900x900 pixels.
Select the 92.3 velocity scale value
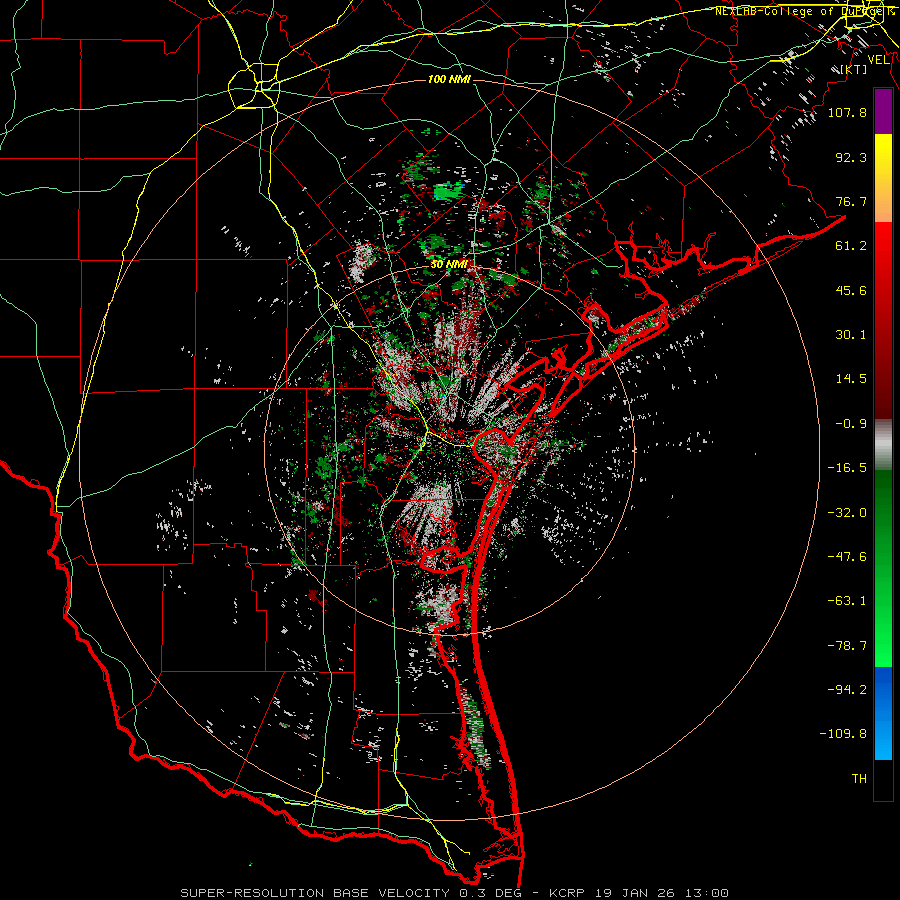[851, 157]
